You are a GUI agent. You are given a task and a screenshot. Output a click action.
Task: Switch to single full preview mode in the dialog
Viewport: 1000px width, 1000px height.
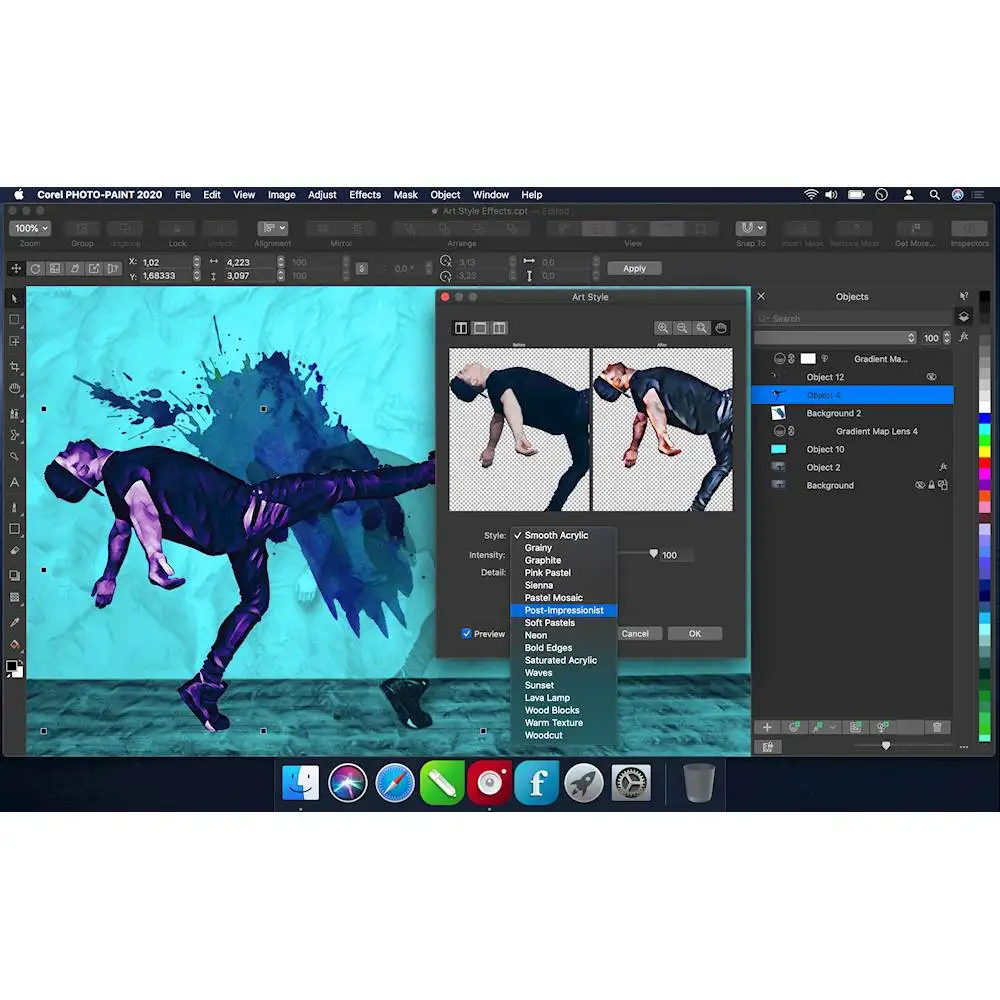coord(479,328)
